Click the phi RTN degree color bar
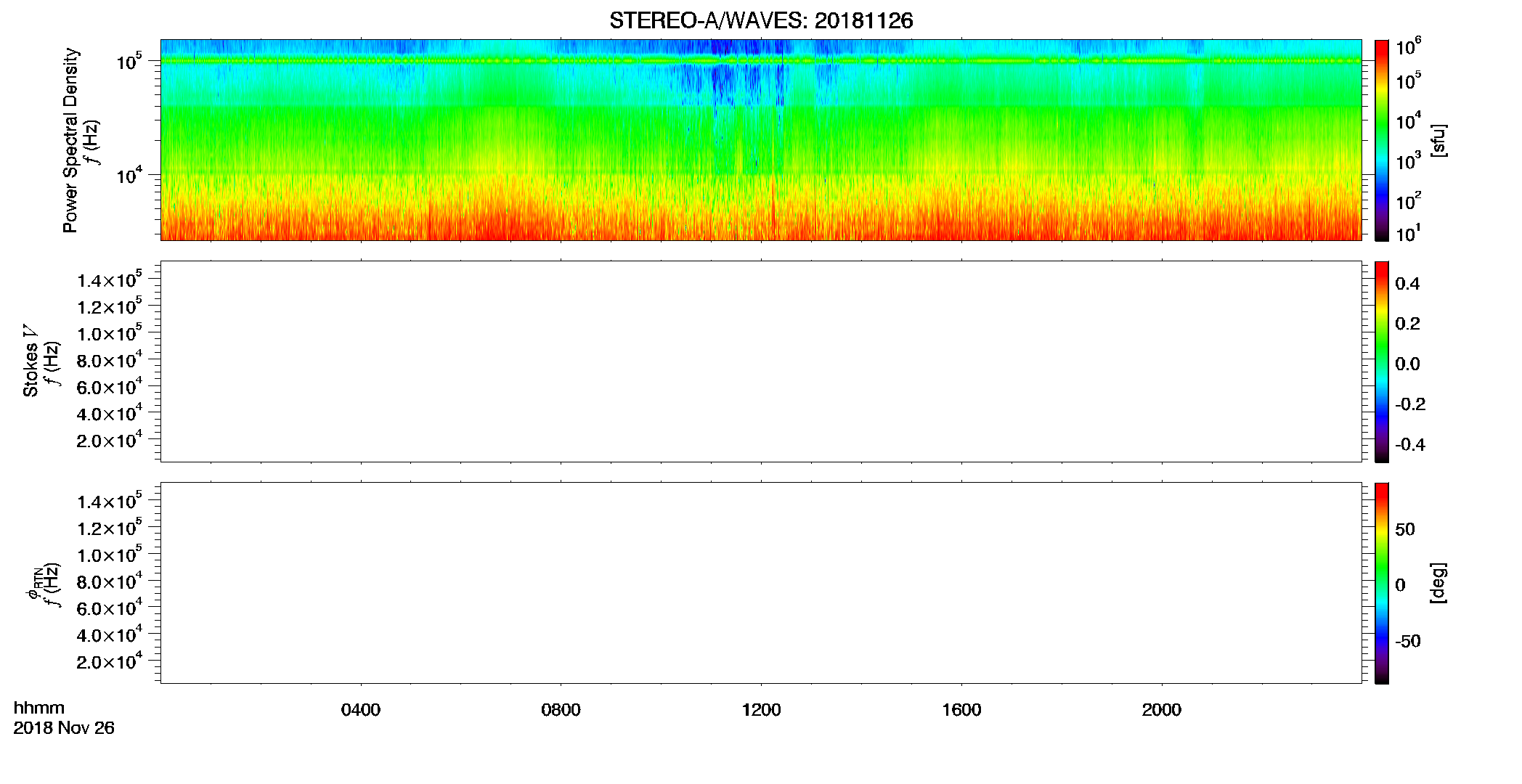1522x784 pixels. tap(1382, 583)
